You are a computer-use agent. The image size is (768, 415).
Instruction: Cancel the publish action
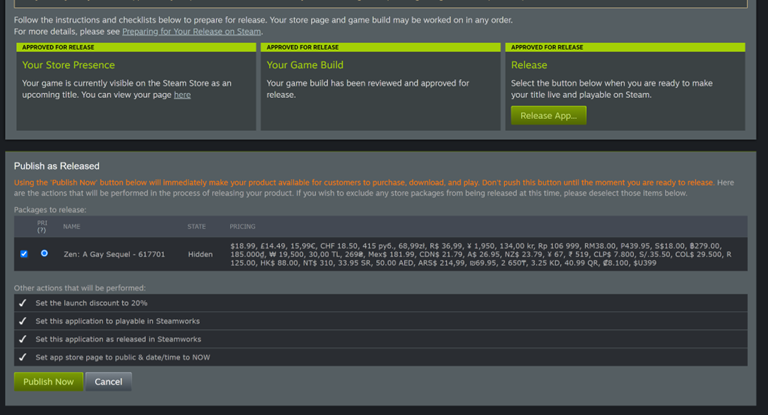point(108,382)
